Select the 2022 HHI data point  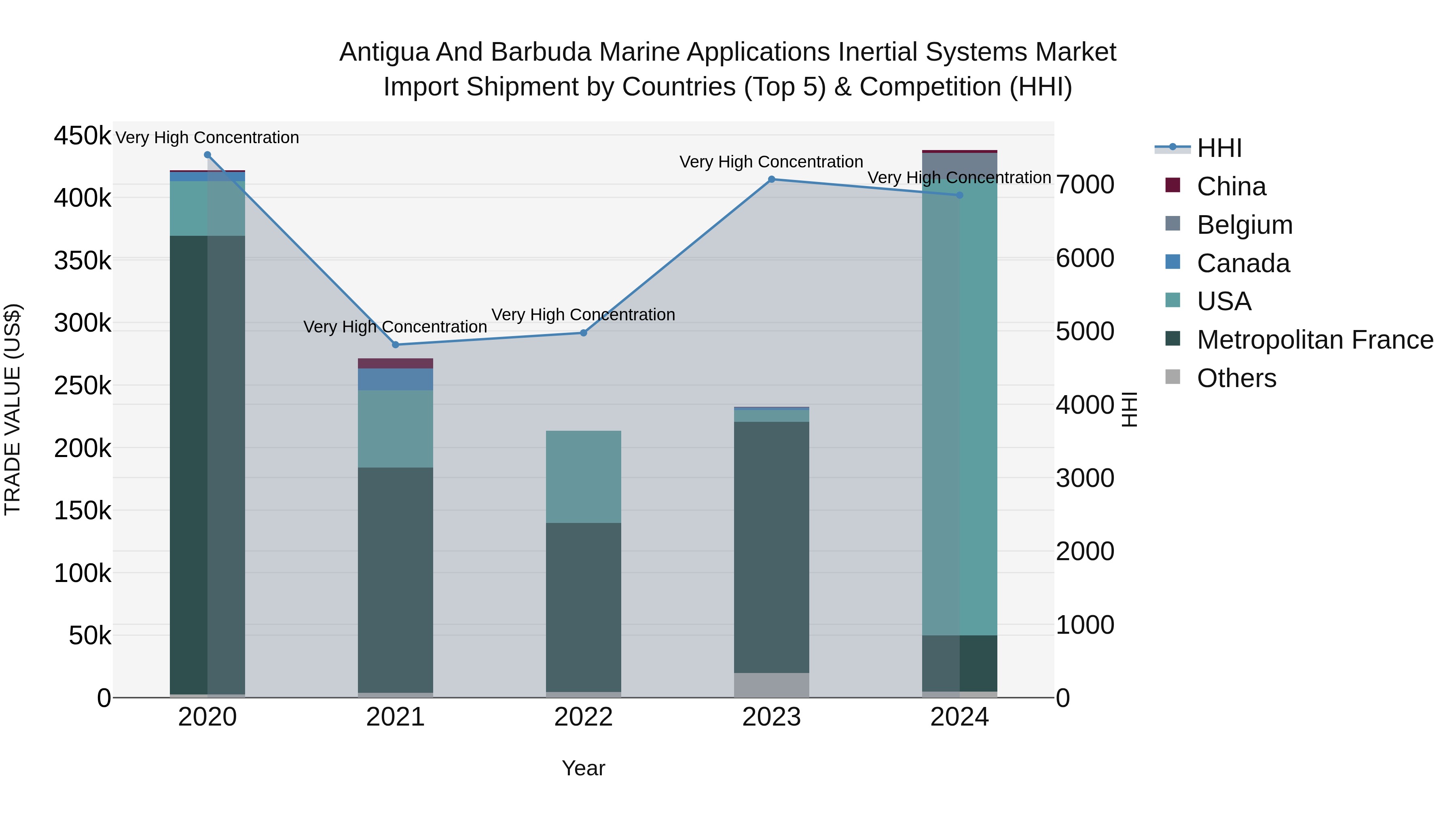584,333
